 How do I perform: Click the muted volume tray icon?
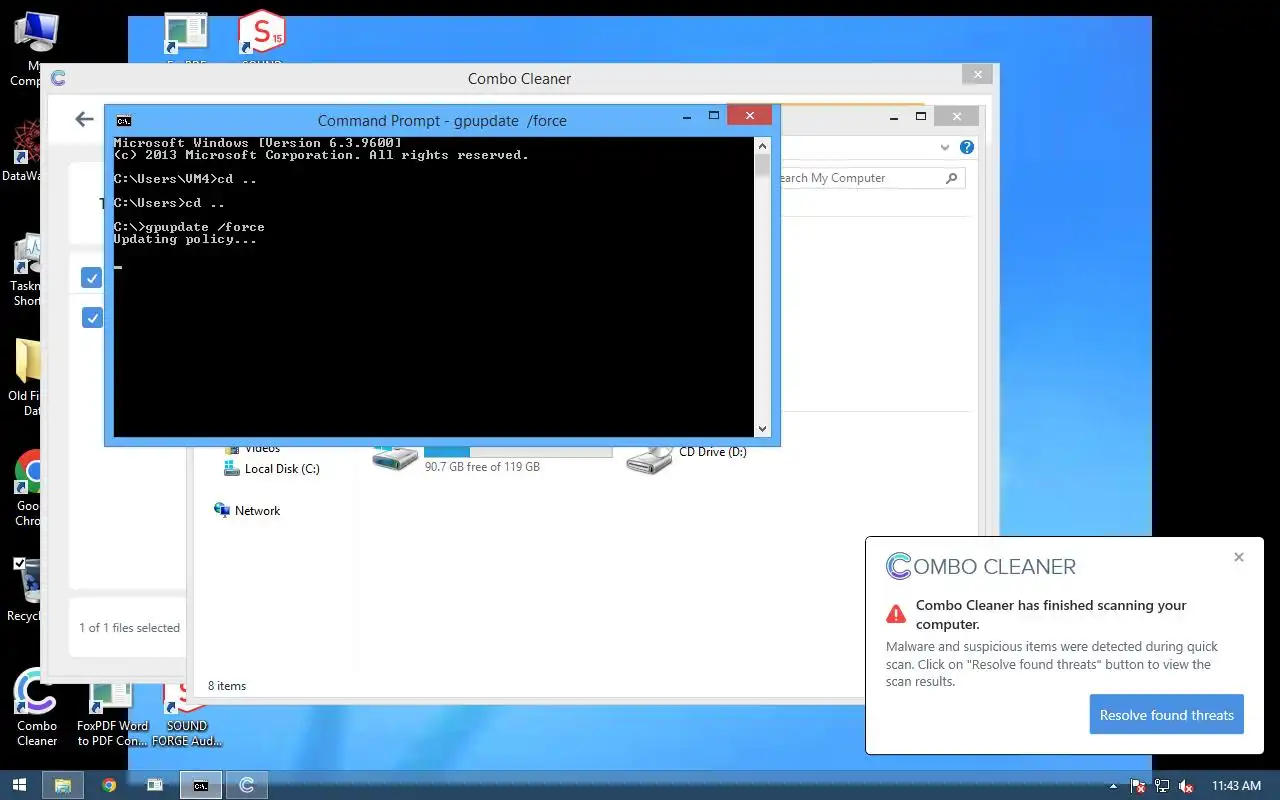point(1187,787)
